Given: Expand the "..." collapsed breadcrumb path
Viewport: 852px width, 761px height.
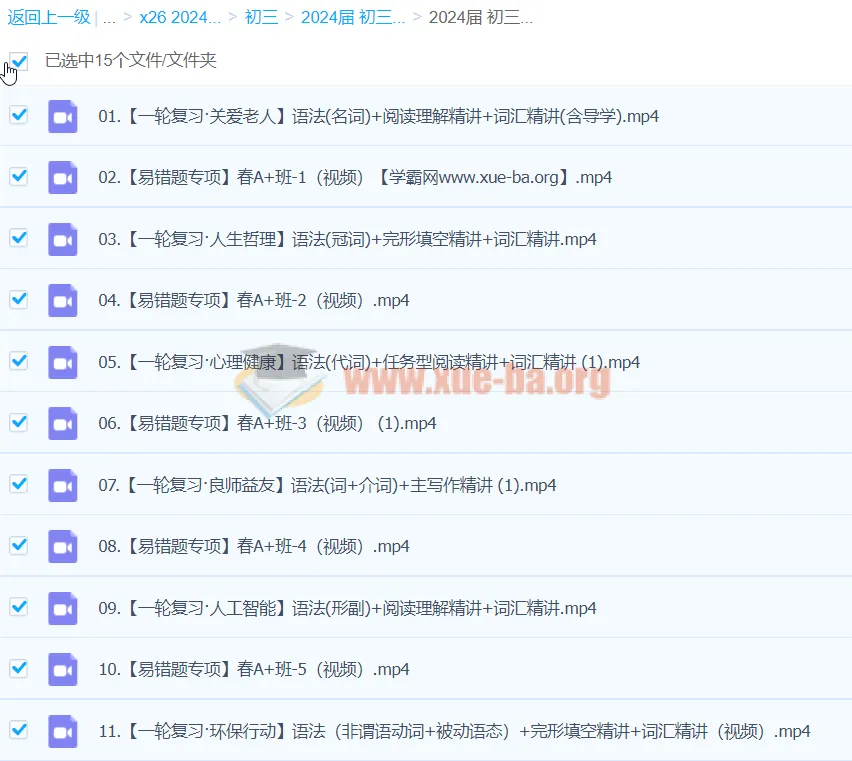Looking at the screenshot, I should [x=110, y=18].
